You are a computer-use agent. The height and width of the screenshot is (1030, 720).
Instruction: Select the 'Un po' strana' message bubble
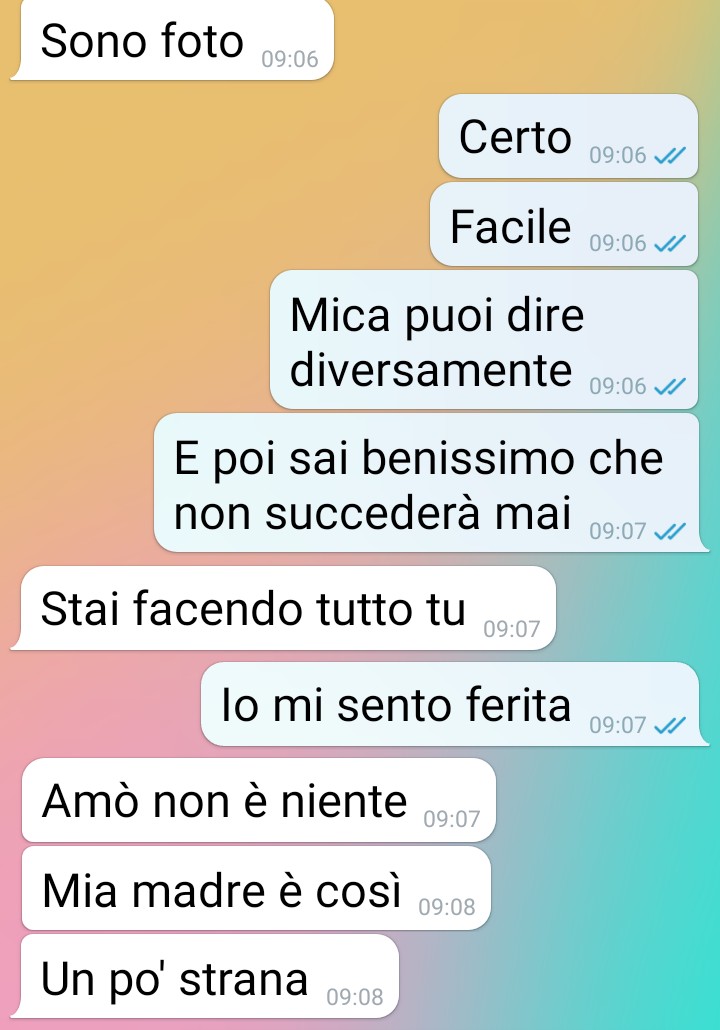206,977
